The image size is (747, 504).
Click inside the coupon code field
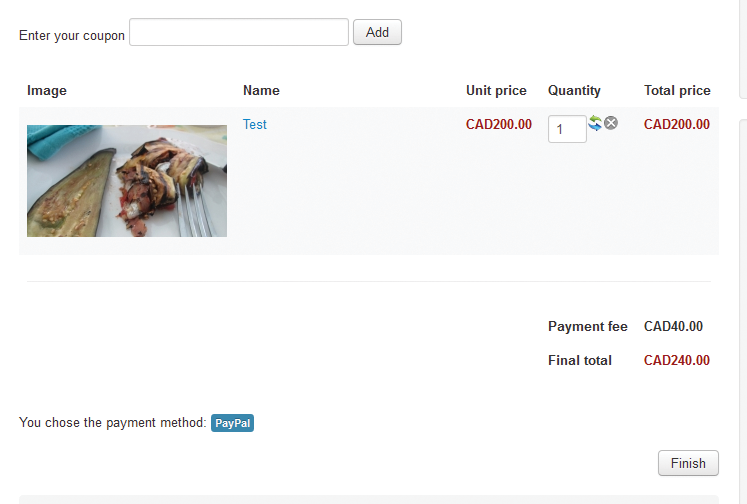pos(239,32)
